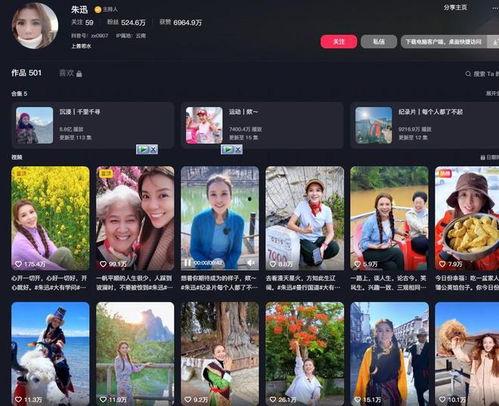Close the overlay X under 千里千寻 card
The height and width of the screenshot is (406, 499).
click(153, 149)
